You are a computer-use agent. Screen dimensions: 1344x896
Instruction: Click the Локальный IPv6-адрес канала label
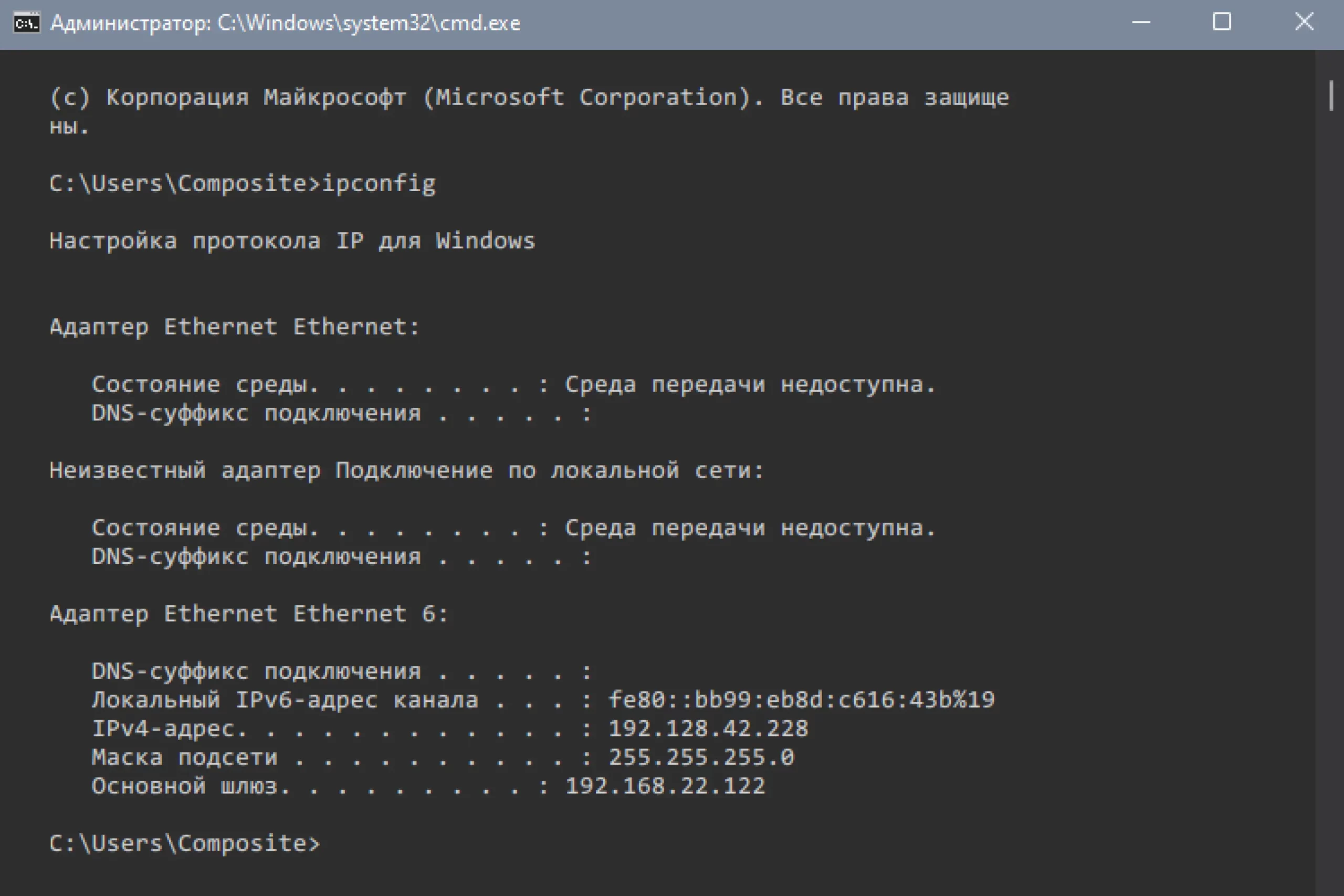click(x=285, y=700)
